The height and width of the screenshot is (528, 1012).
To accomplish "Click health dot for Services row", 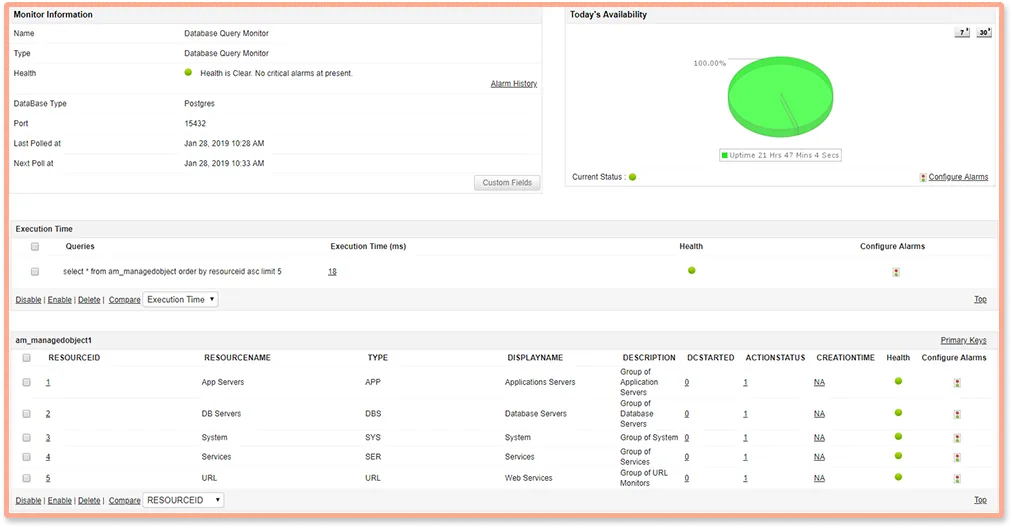I will point(898,456).
